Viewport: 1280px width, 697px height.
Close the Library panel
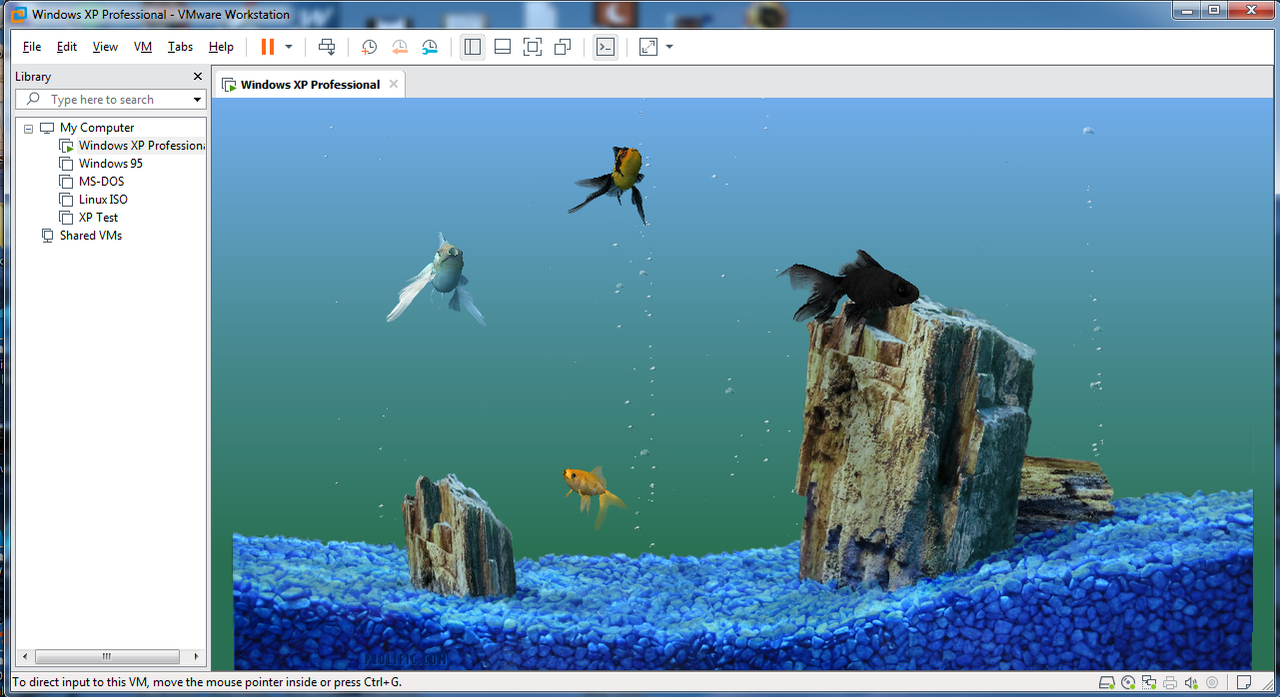tap(197, 76)
